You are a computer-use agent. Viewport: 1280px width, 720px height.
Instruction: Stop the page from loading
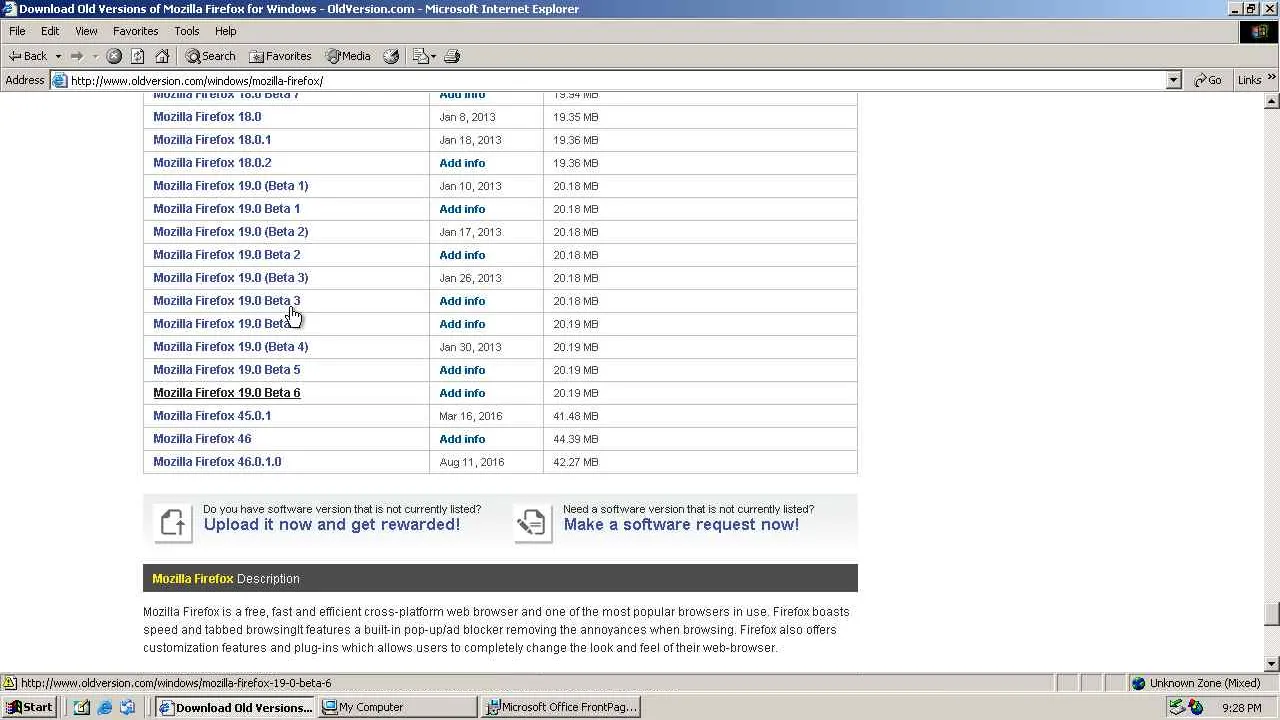pos(114,56)
